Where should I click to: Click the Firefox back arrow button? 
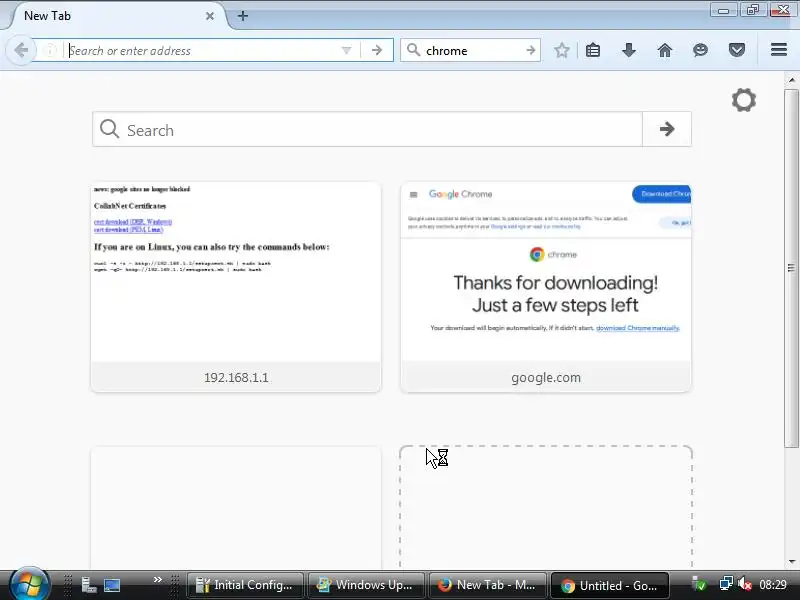(x=21, y=50)
